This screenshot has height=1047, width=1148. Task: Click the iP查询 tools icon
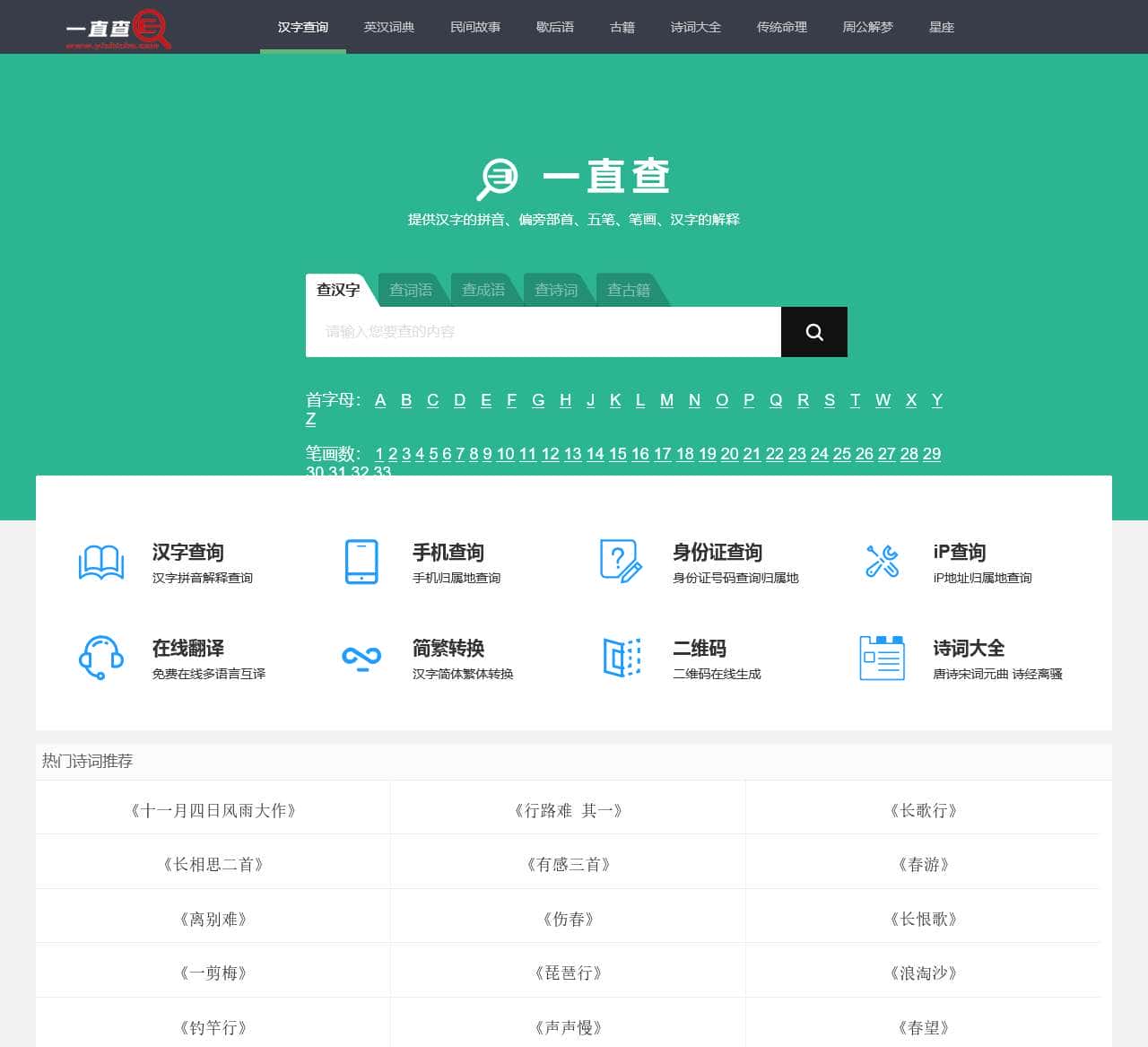882,562
